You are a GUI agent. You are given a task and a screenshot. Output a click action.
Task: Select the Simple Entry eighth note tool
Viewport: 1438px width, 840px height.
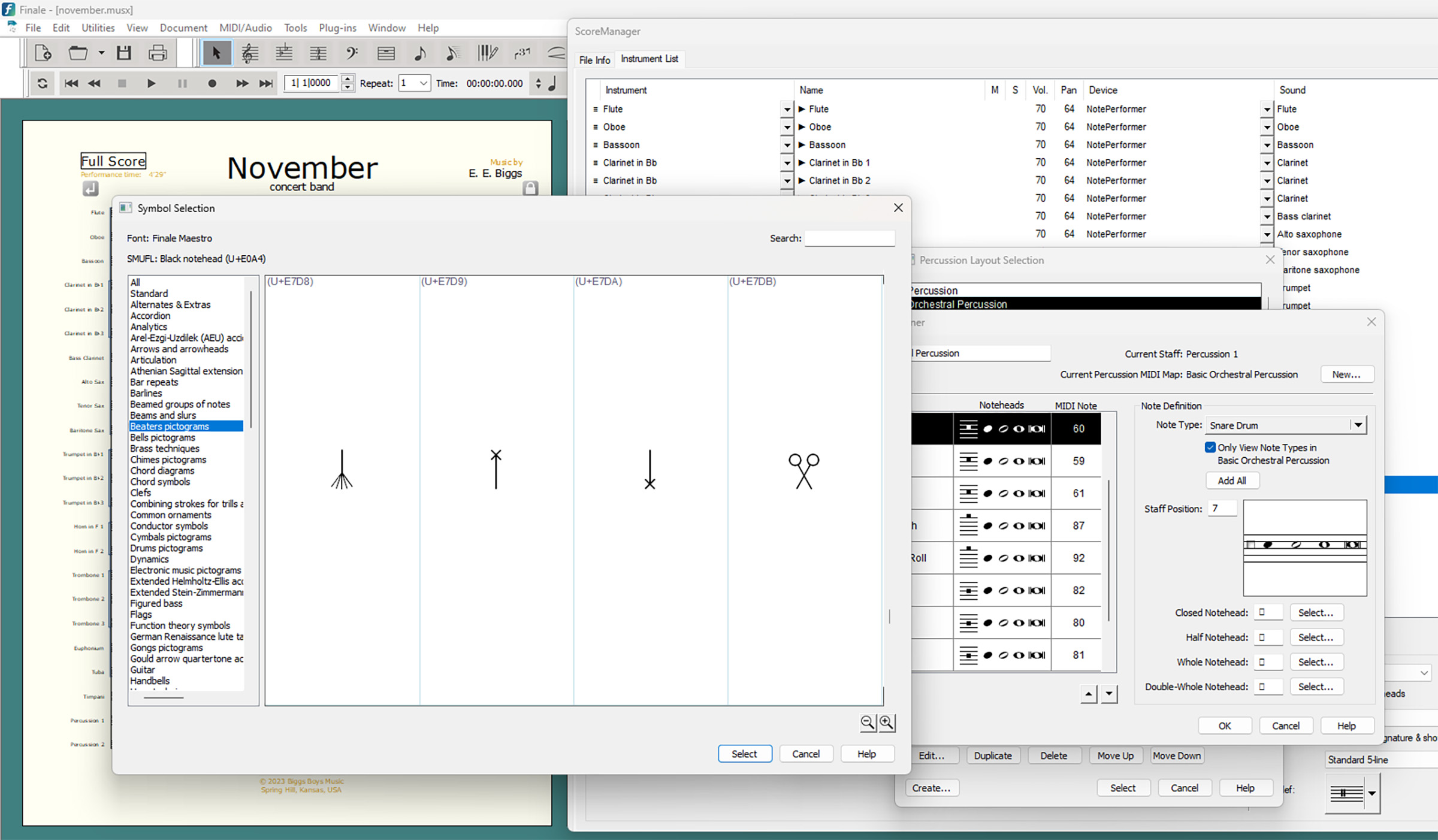point(420,53)
